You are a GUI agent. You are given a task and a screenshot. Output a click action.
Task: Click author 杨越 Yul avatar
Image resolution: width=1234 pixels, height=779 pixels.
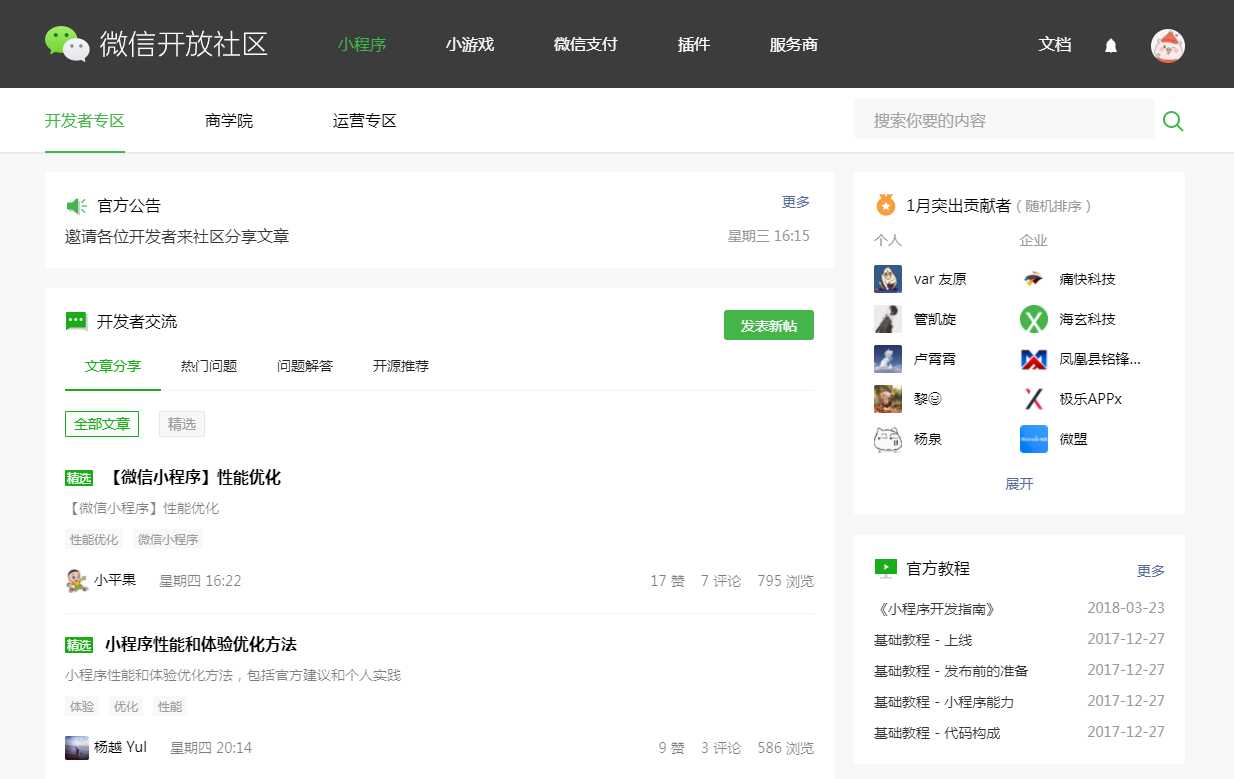(x=77, y=747)
